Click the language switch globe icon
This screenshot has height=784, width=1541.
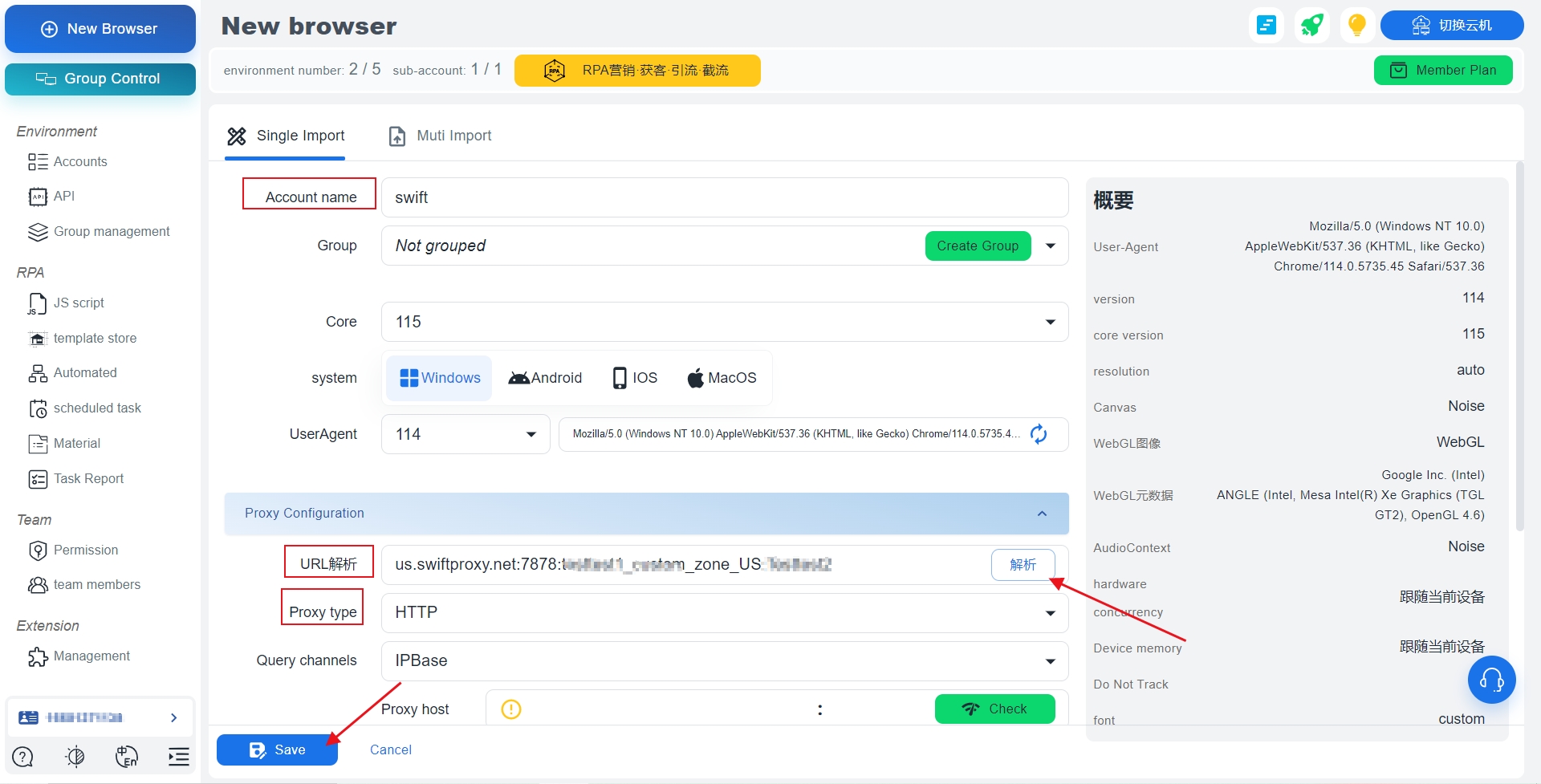click(x=127, y=756)
